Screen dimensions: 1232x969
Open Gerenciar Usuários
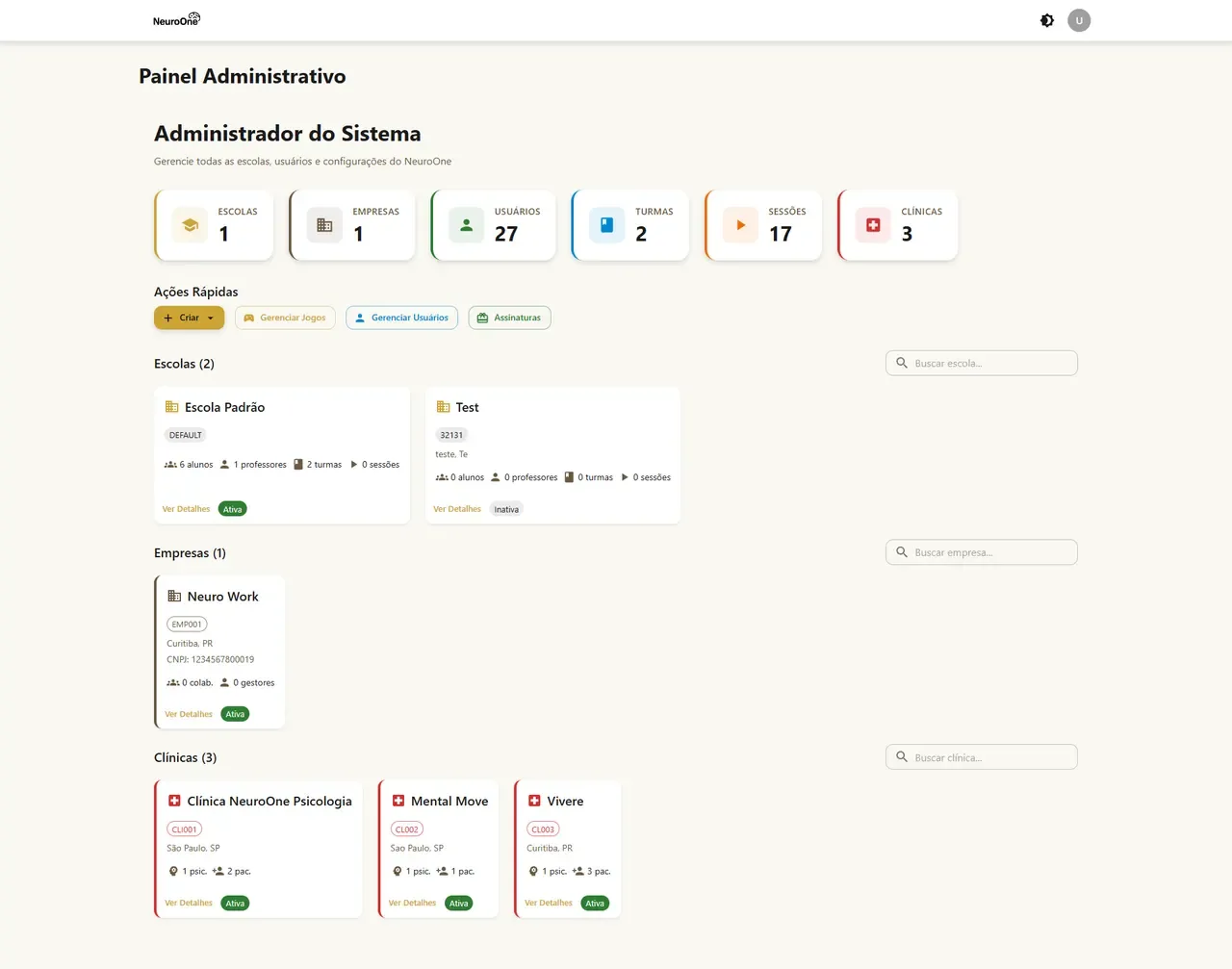coord(402,318)
